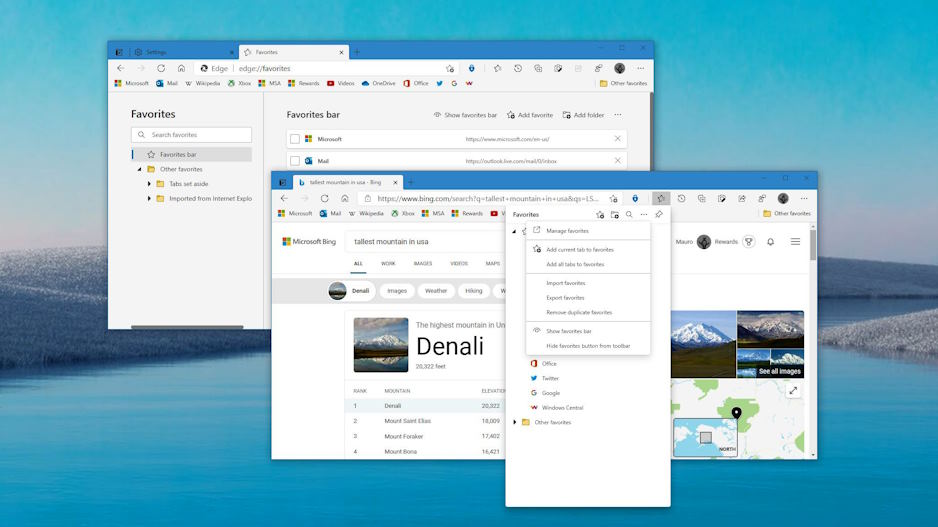Click Search favorites input field

click(191, 135)
